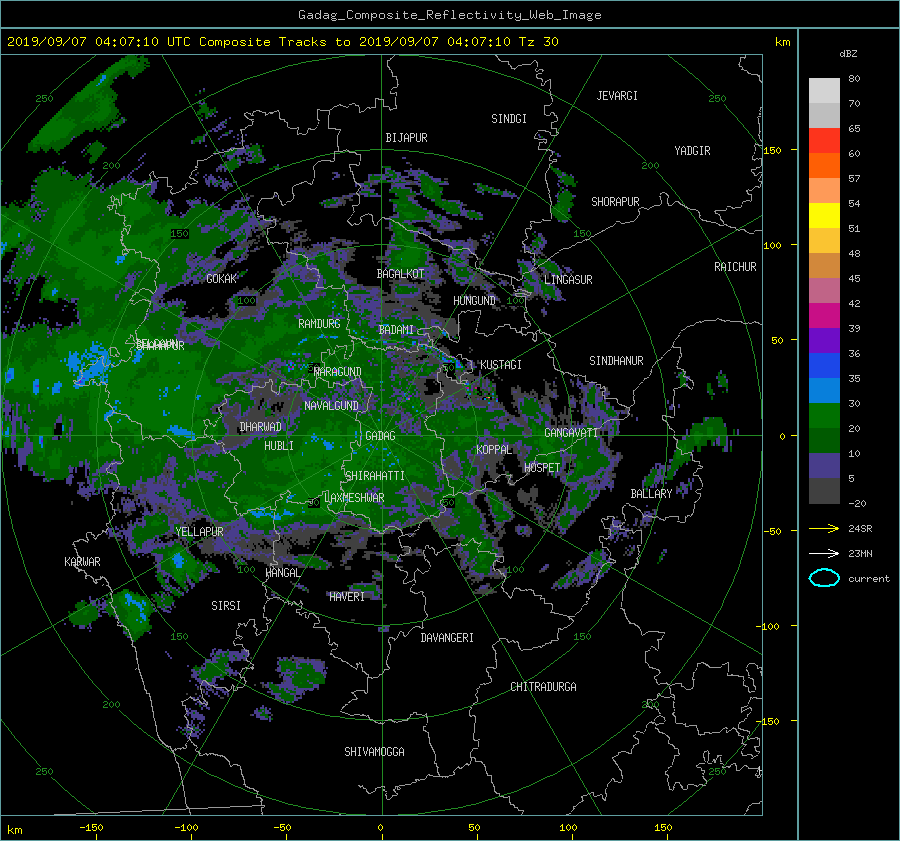The width and height of the screenshot is (900, 841).
Task: Click the HOSPET city label
Action: (542, 468)
